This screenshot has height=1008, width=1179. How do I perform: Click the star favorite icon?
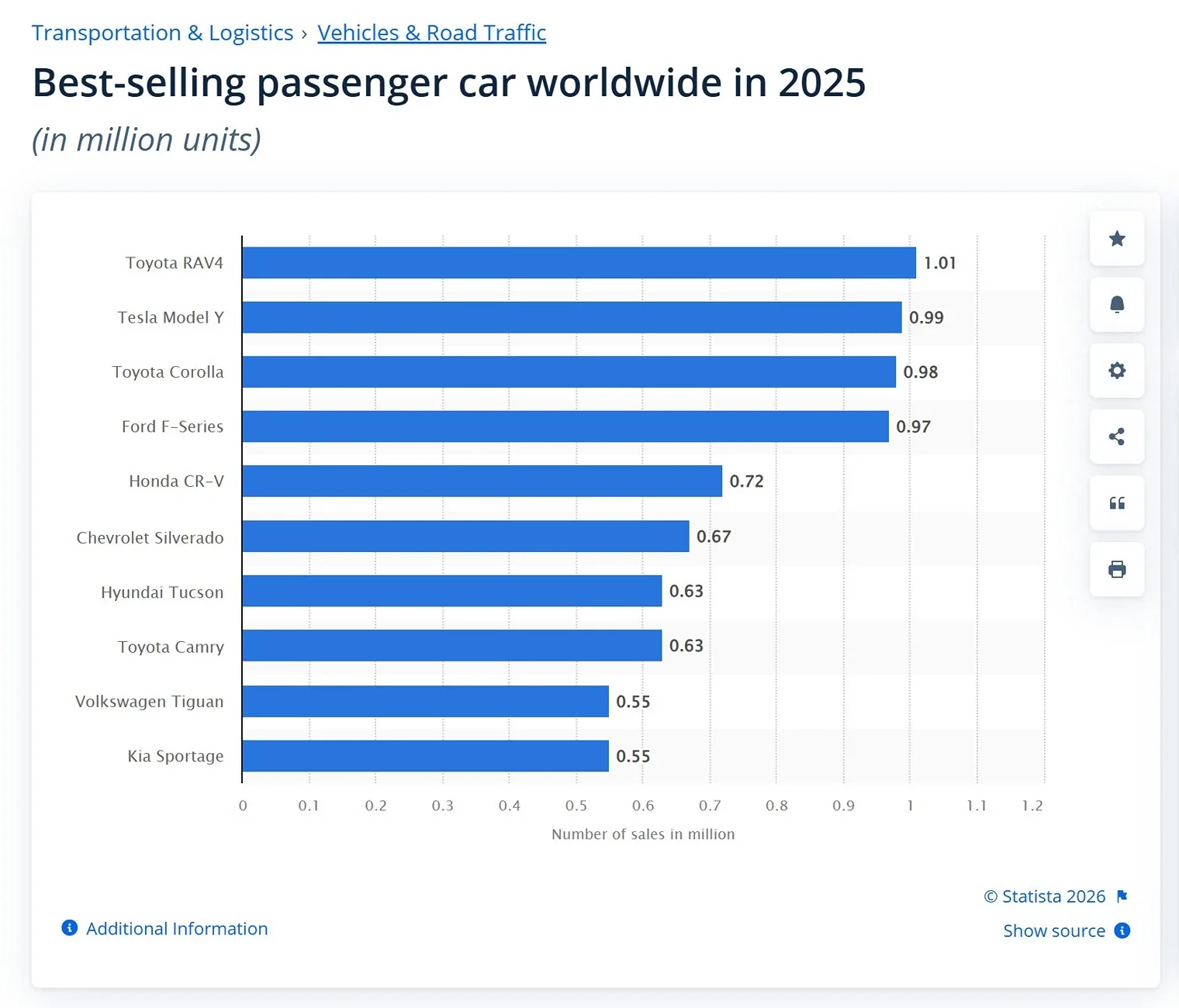1117,239
